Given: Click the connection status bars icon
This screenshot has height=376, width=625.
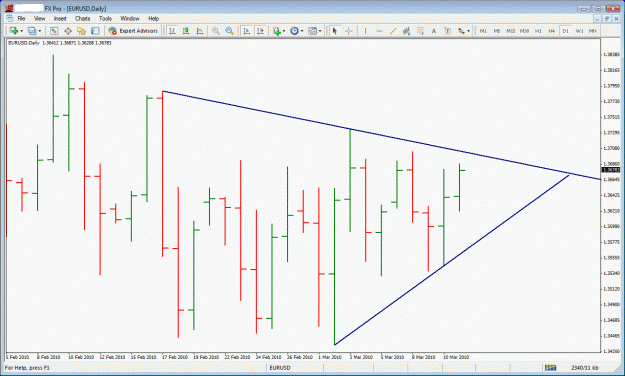Looking at the screenshot, I should tap(550, 368).
